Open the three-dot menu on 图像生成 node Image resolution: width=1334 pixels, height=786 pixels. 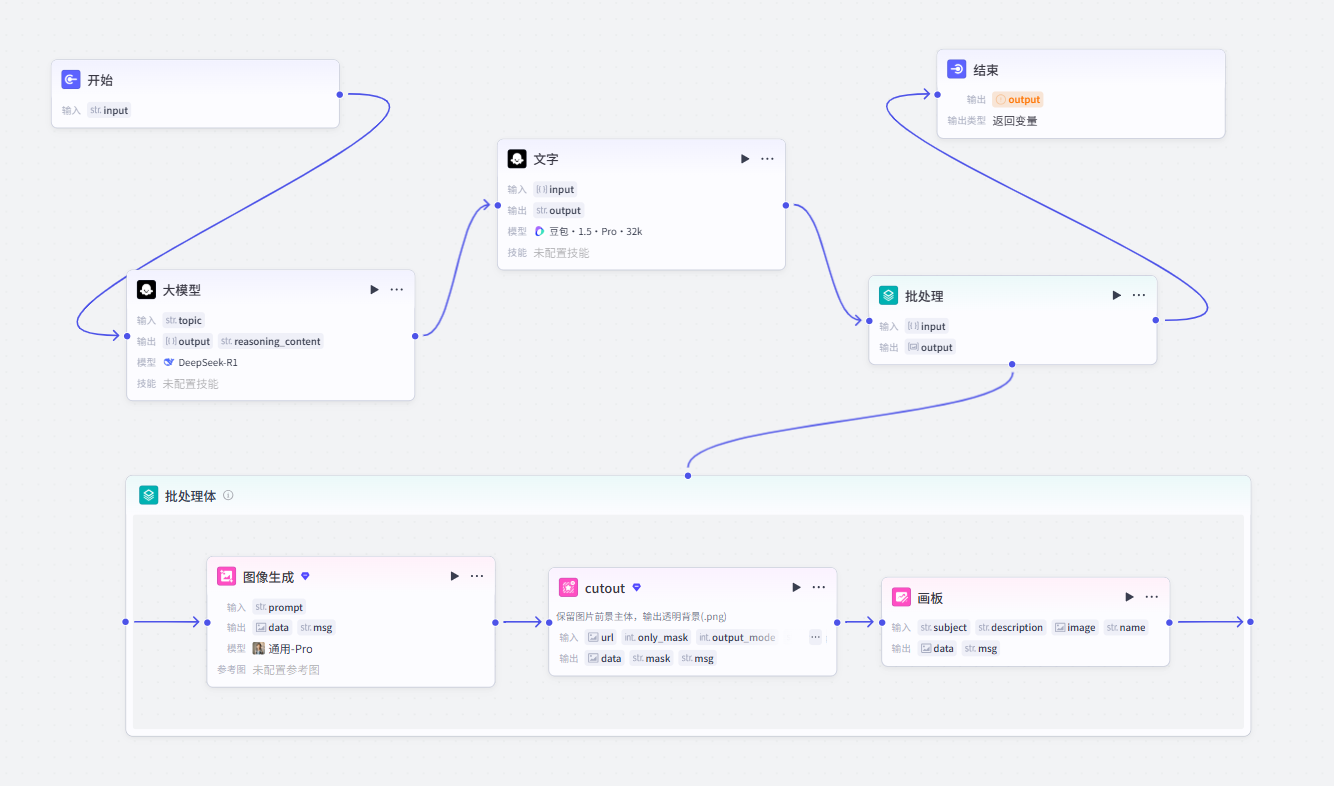click(x=477, y=576)
